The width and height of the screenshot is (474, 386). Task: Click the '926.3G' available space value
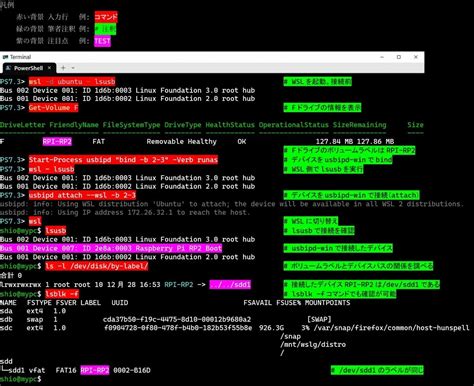[272, 328]
